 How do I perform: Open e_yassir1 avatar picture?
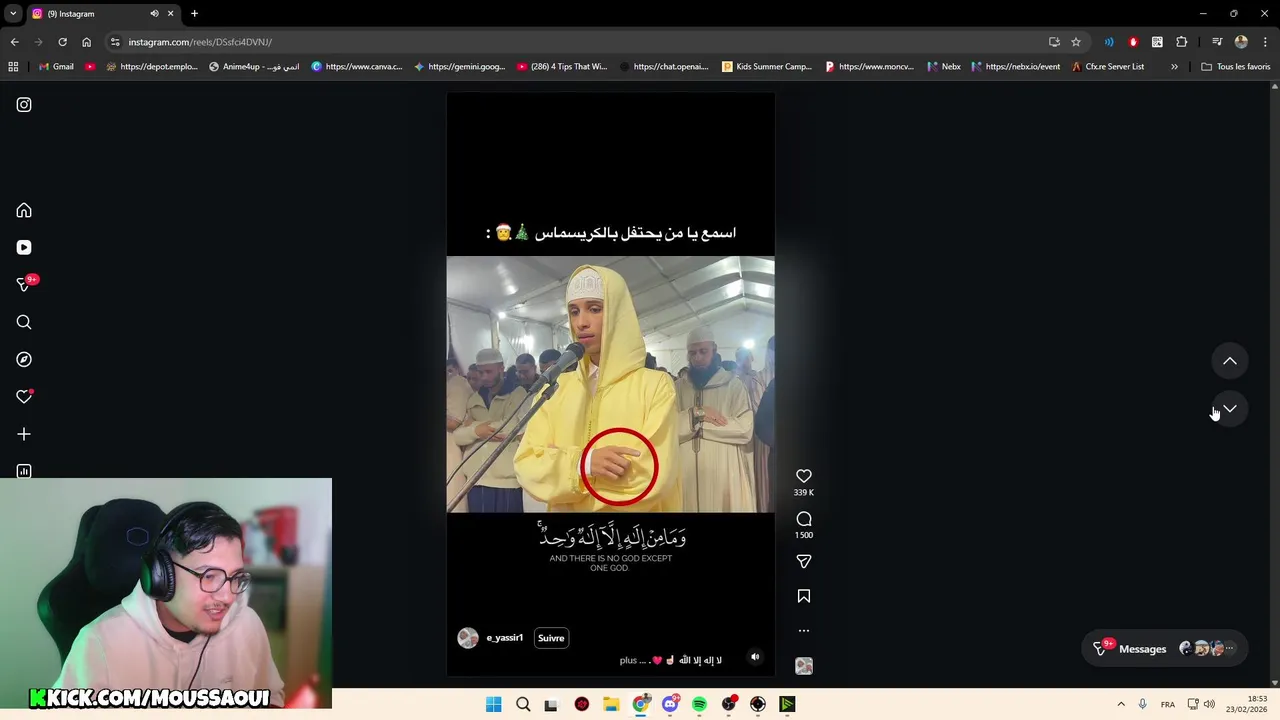pyautogui.click(x=468, y=638)
